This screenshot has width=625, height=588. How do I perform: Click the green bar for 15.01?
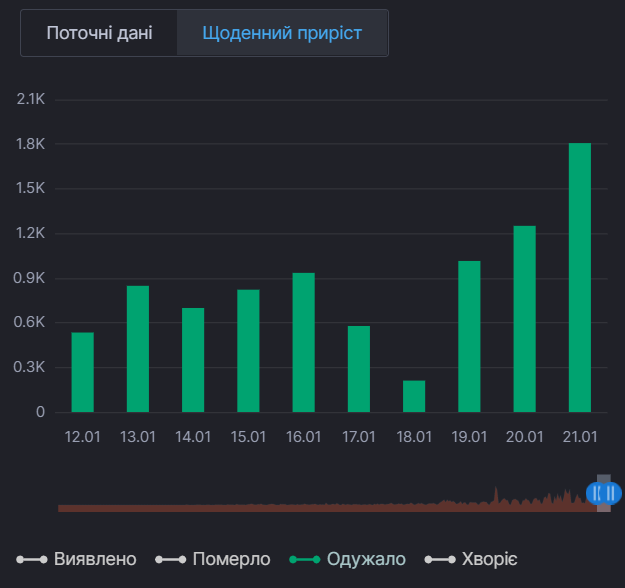point(248,351)
